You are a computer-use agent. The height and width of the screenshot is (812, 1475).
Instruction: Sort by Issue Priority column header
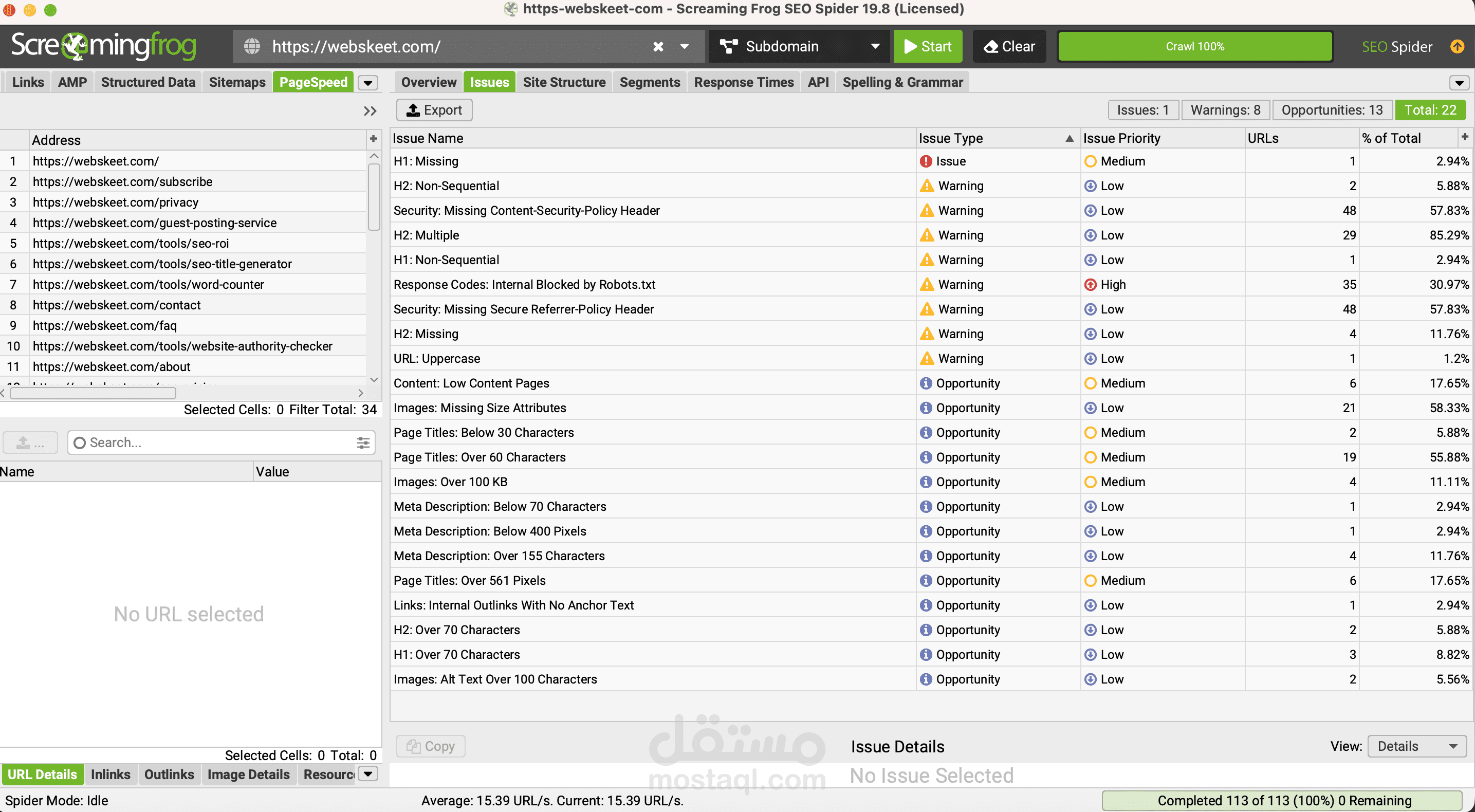coord(1163,138)
